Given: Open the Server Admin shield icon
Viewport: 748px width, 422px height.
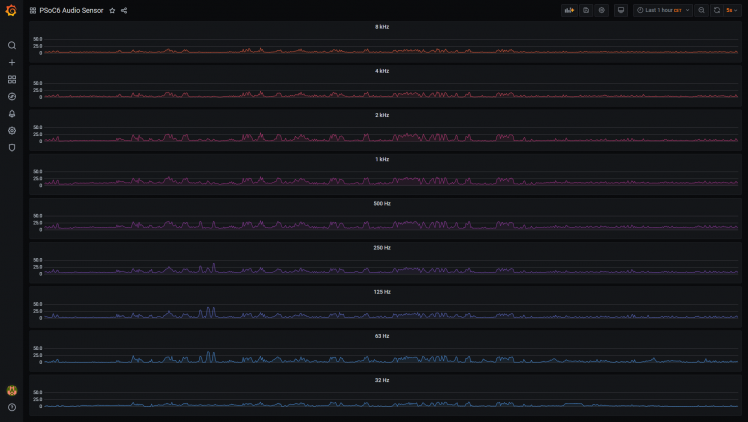Looking at the screenshot, I should [12, 148].
